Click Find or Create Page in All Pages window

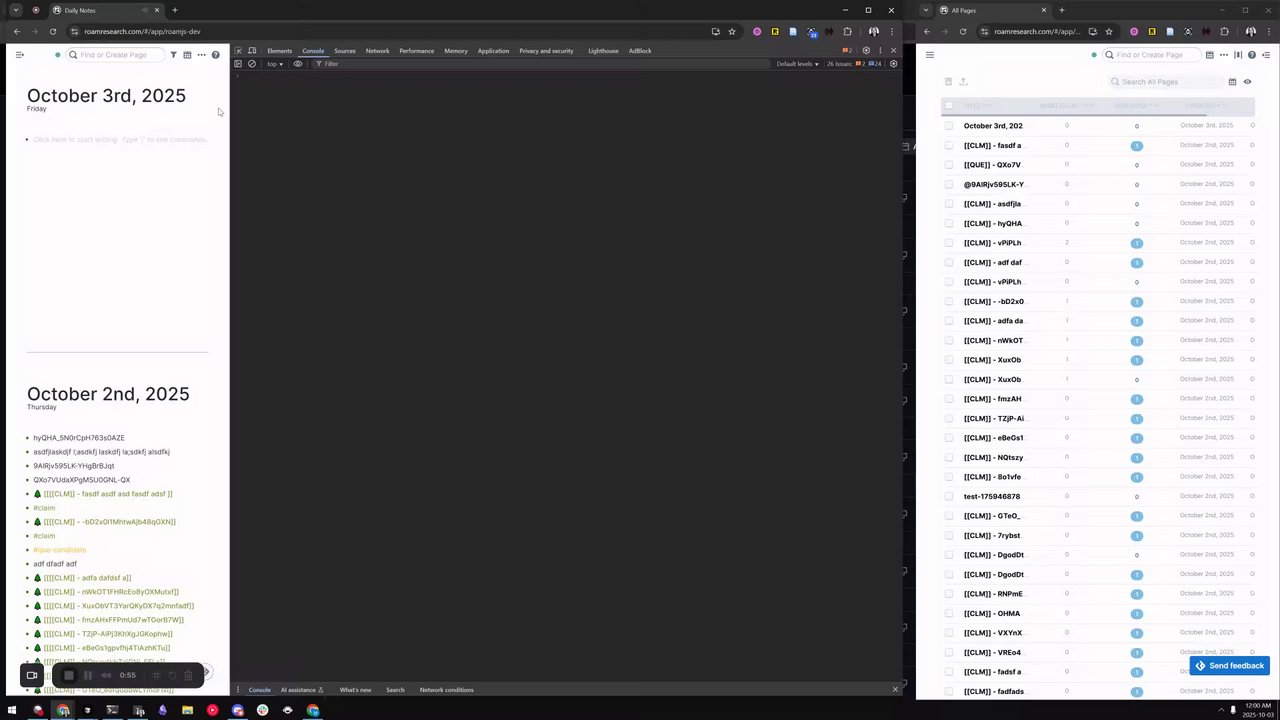point(1150,55)
